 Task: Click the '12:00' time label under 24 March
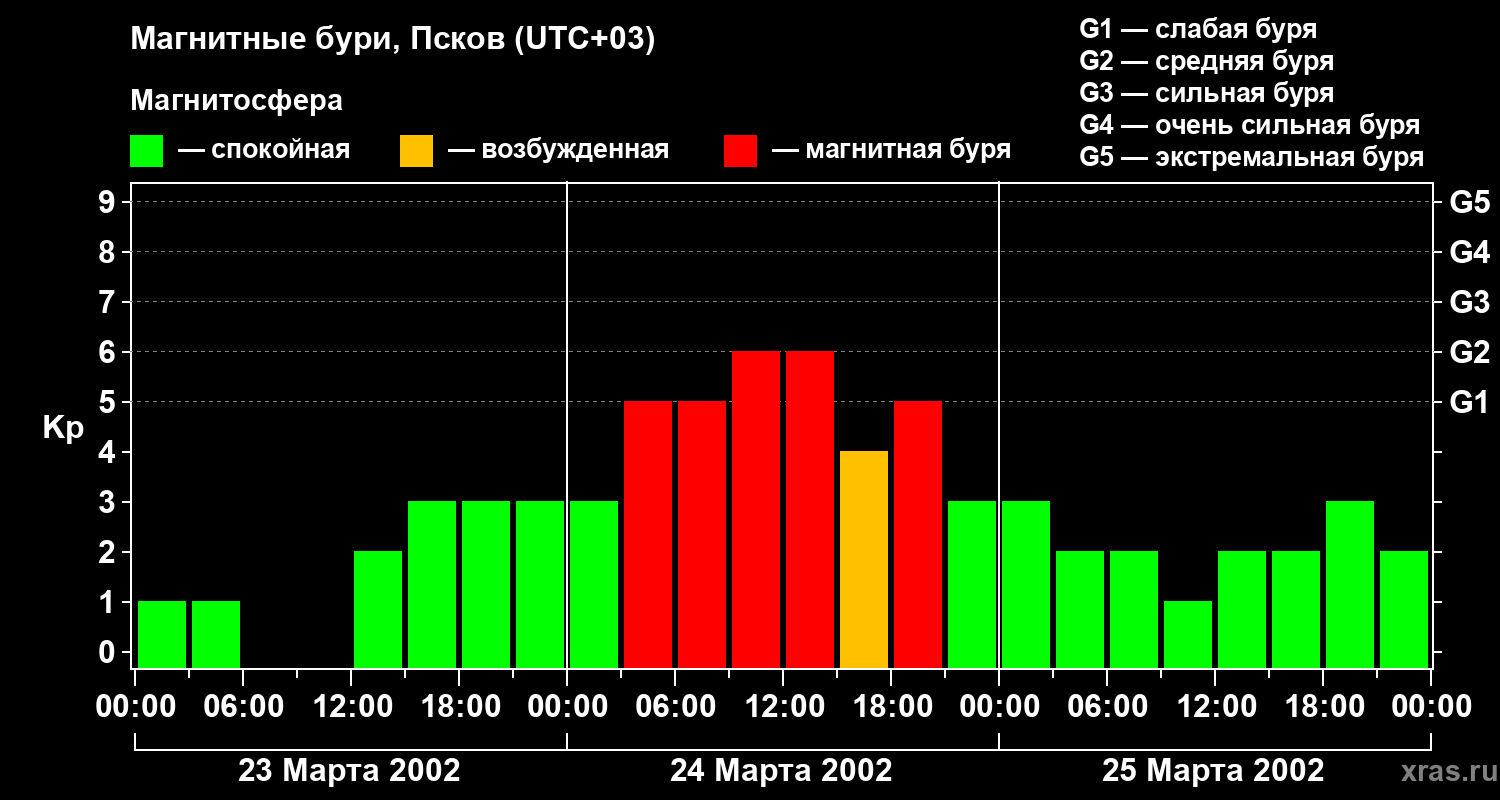[x=783, y=707]
